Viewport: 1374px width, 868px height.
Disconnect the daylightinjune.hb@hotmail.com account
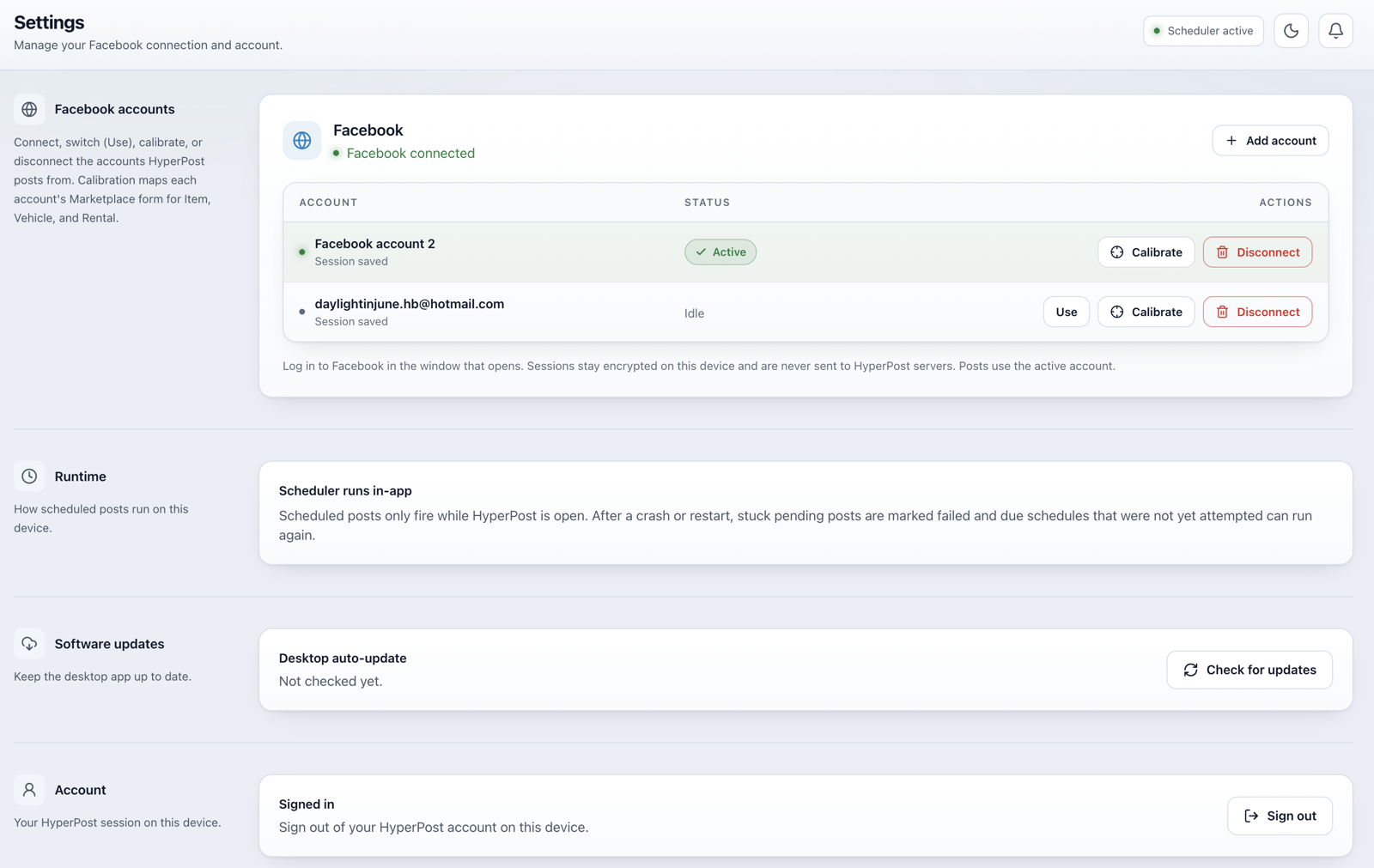(x=1257, y=312)
